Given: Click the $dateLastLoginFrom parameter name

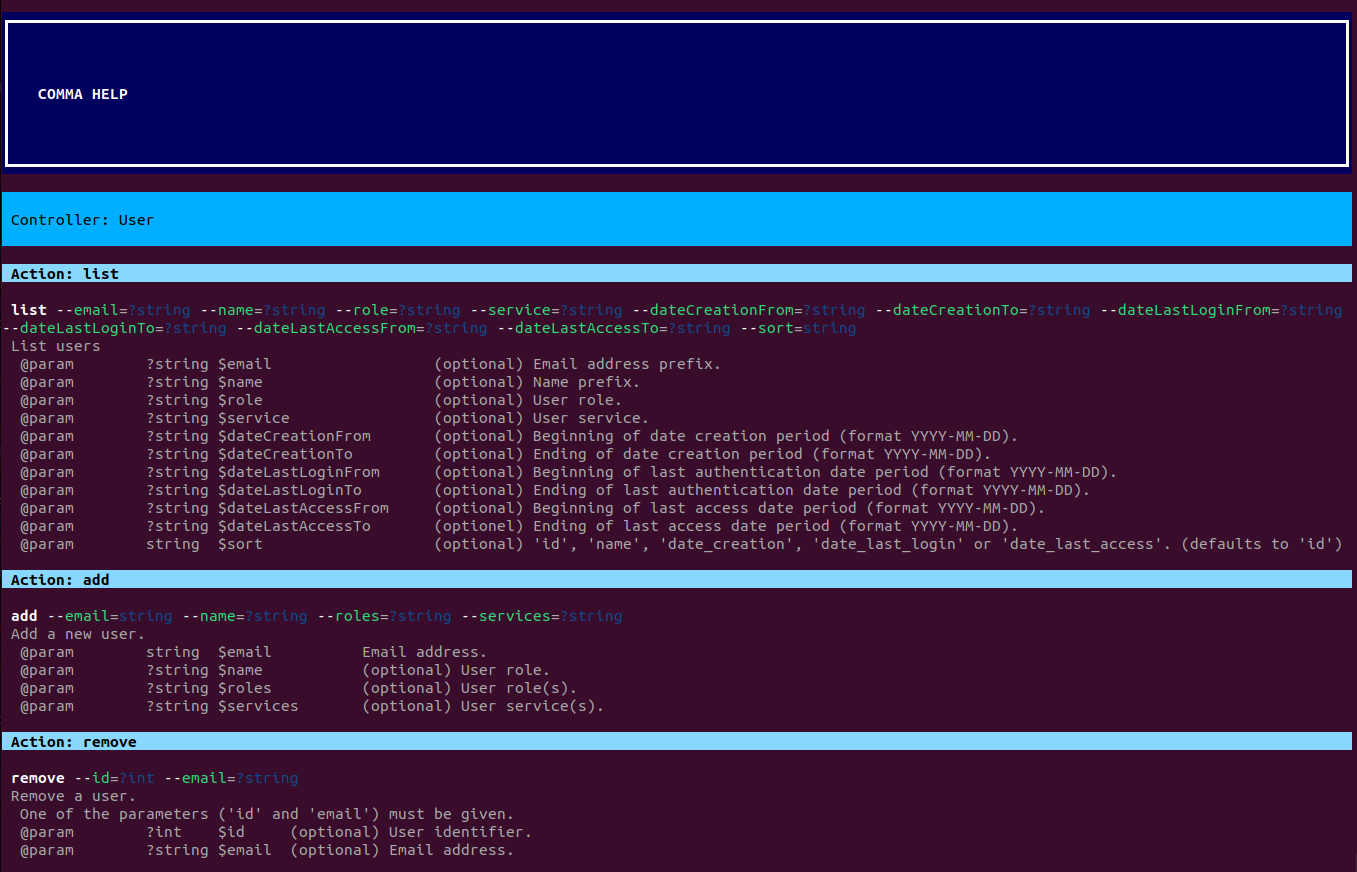Looking at the screenshot, I should click(x=299, y=472).
